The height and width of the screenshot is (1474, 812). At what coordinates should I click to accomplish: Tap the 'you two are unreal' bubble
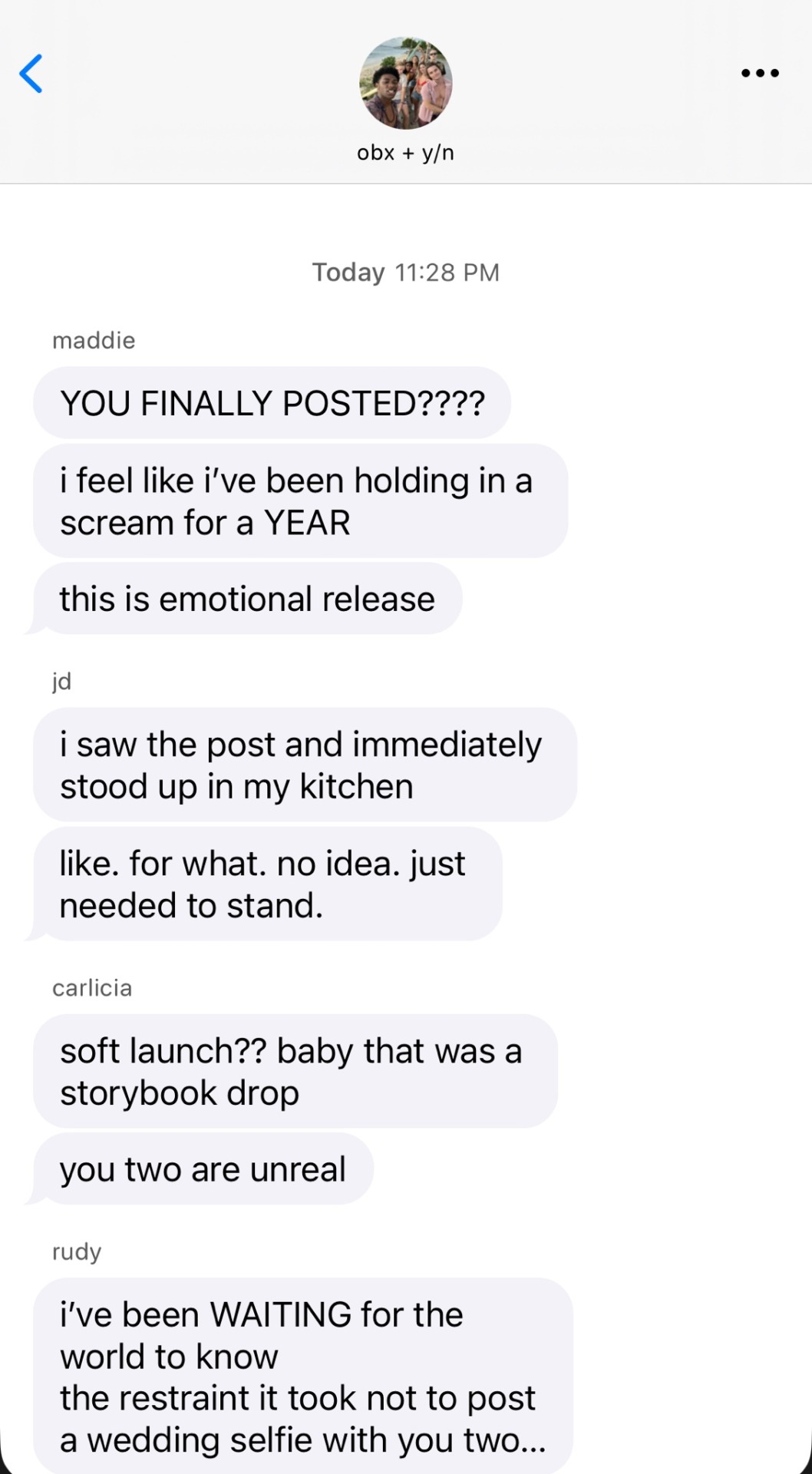[203, 1169]
